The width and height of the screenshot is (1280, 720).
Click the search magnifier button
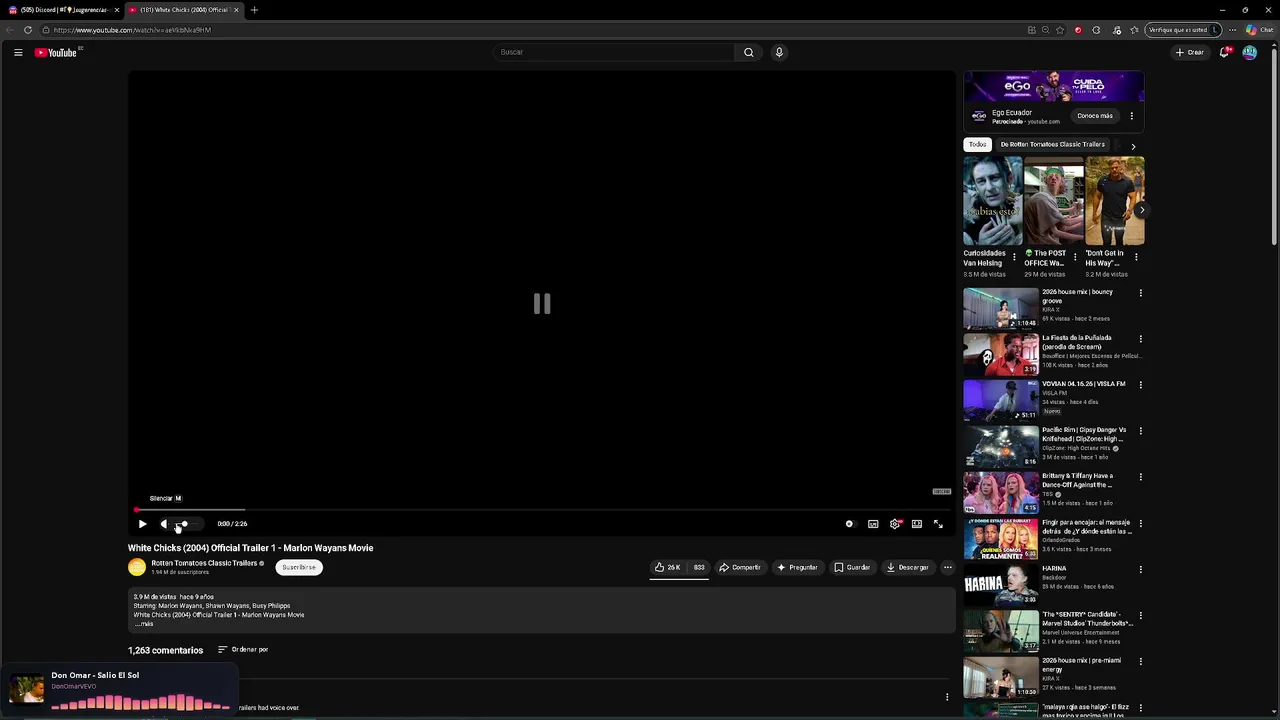click(748, 52)
